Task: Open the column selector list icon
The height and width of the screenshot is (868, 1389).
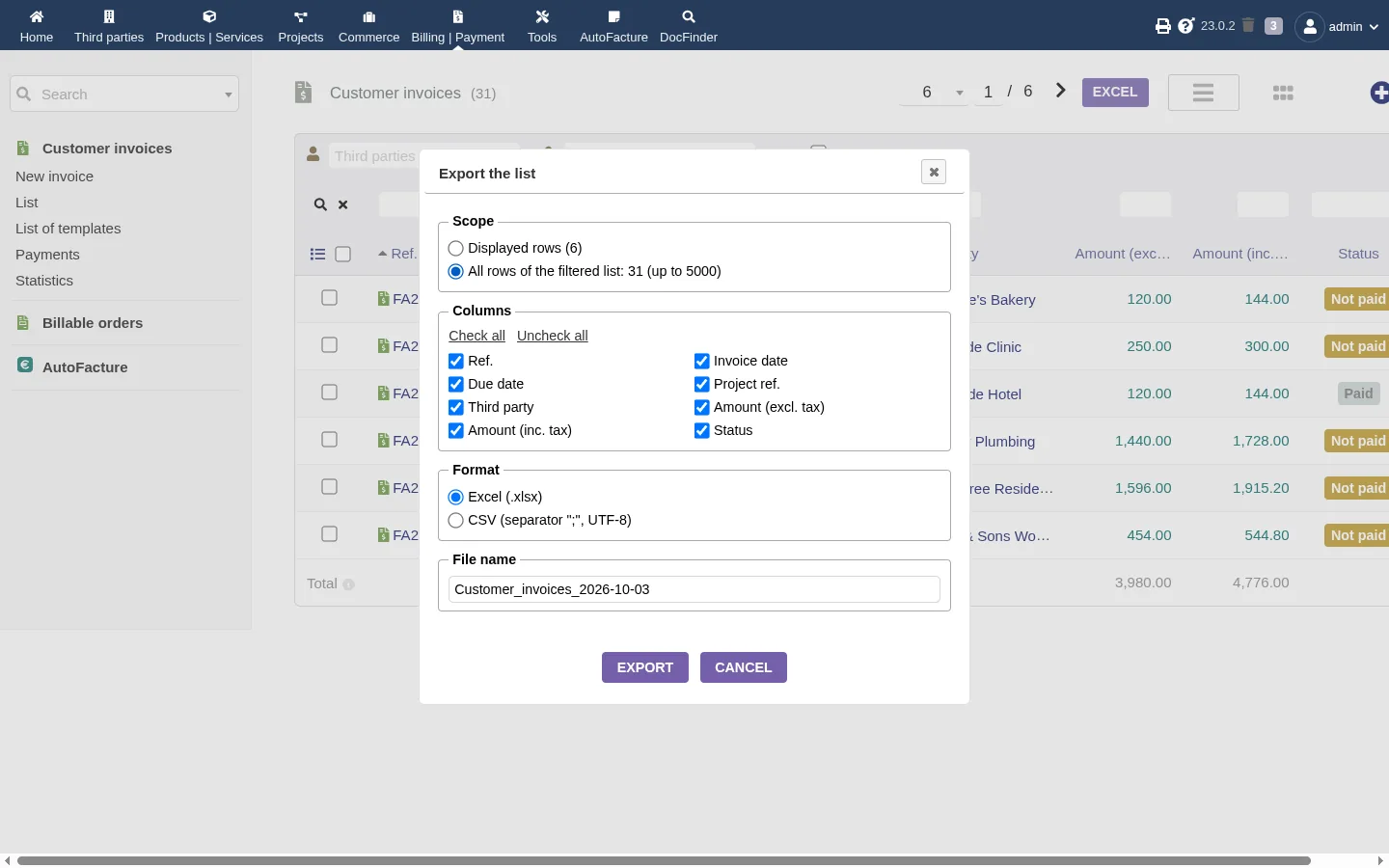Action: pos(317,255)
